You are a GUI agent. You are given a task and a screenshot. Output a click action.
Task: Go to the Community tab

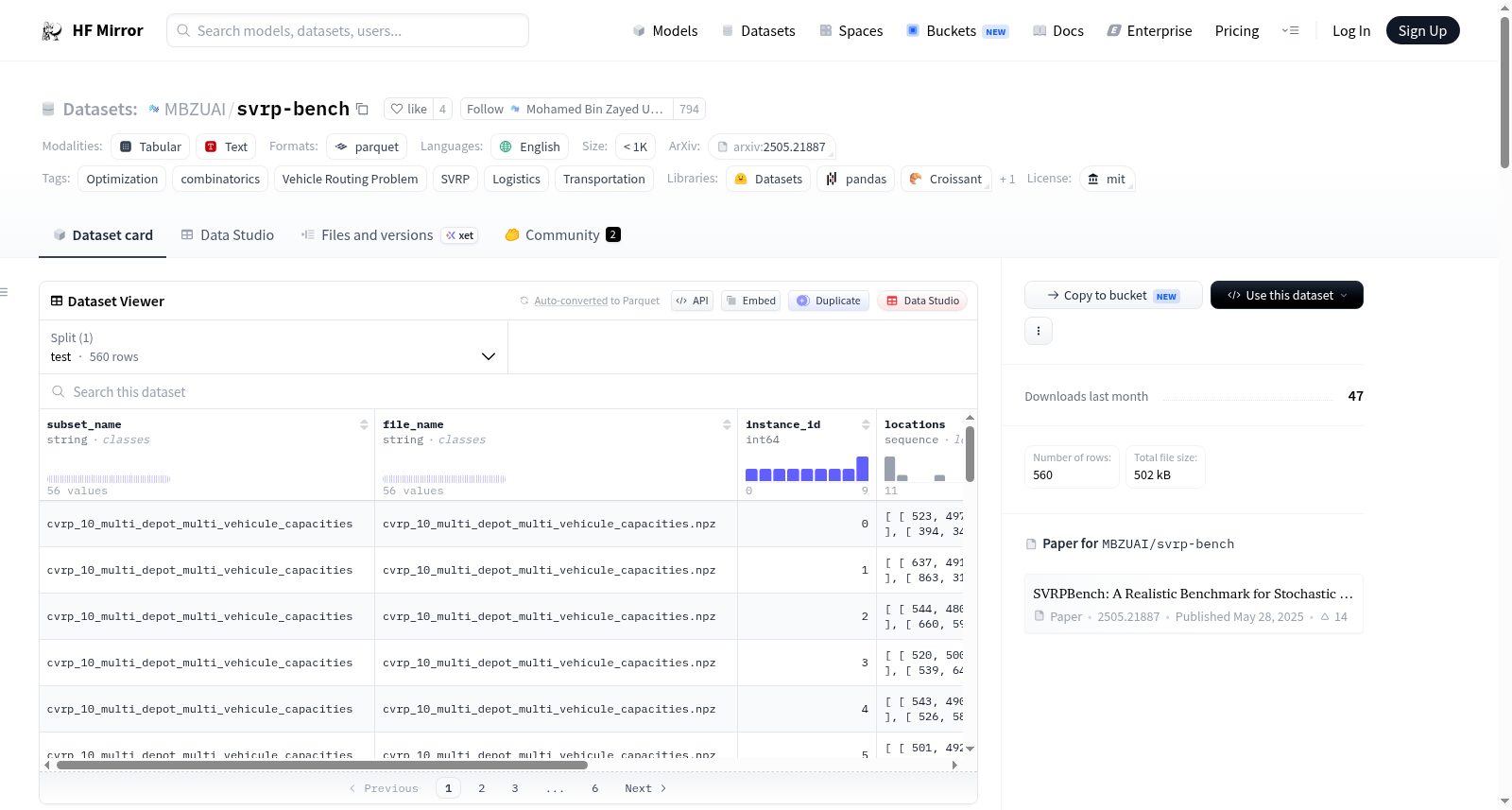[x=562, y=235]
